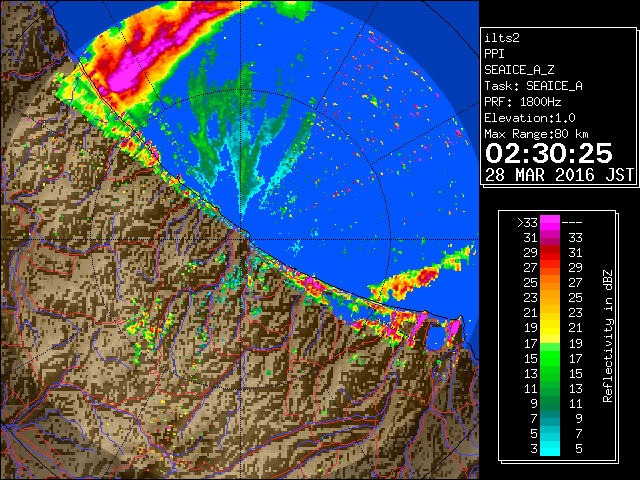Image resolution: width=640 pixels, height=480 pixels.
Task: Click the 'PRF: 1800Hz' text
Action: point(522,102)
